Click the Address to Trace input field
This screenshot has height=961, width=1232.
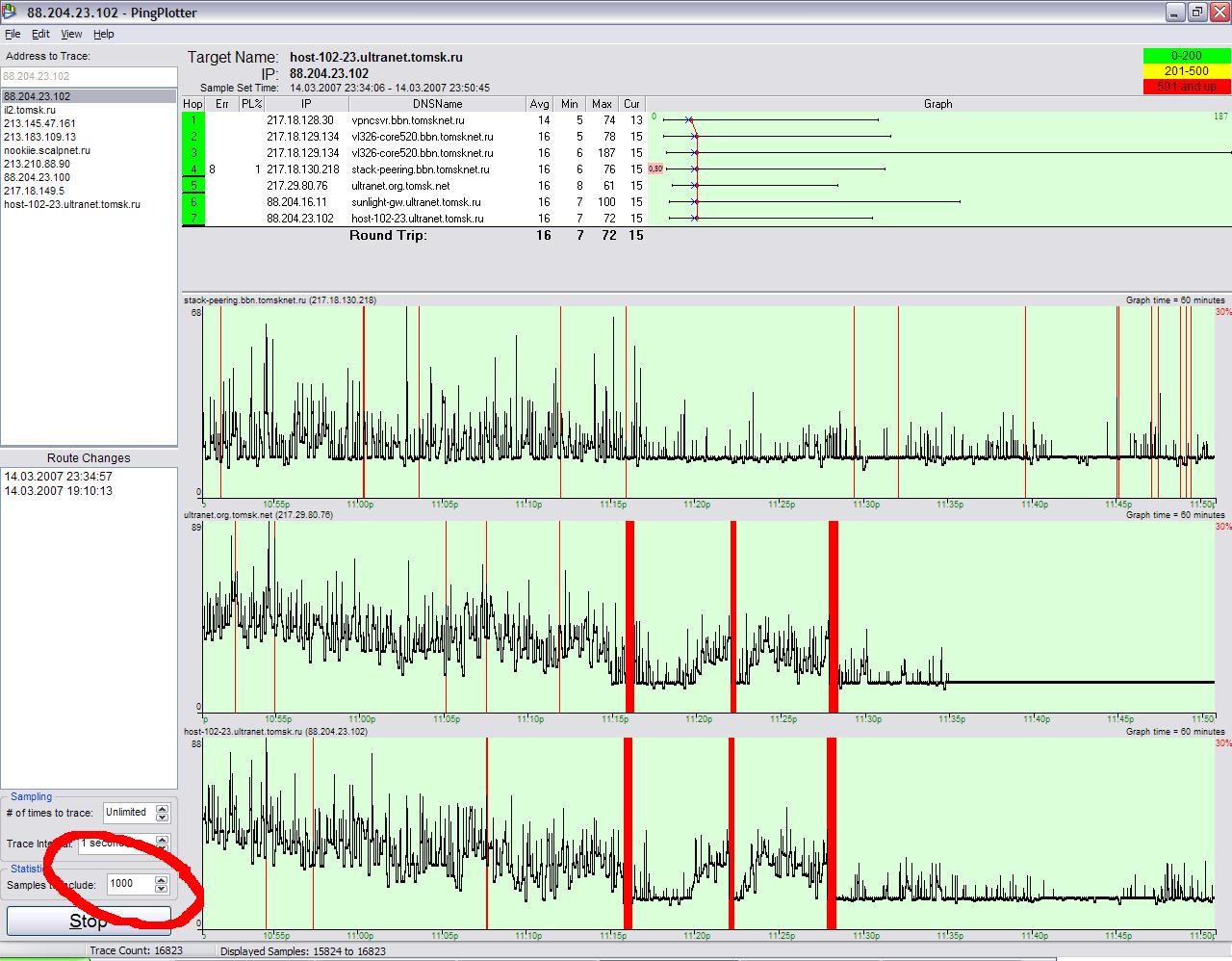[x=89, y=76]
